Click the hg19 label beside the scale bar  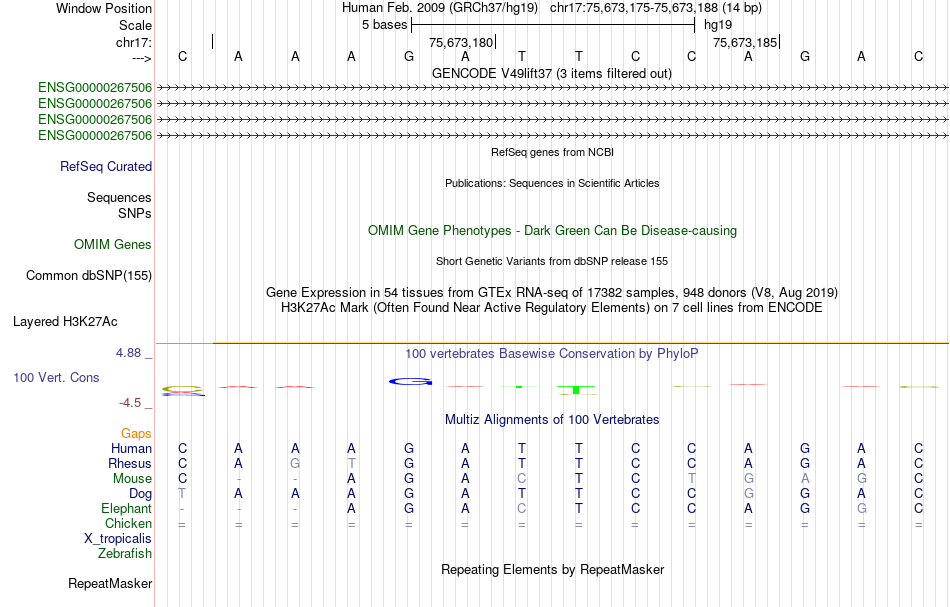(718, 25)
